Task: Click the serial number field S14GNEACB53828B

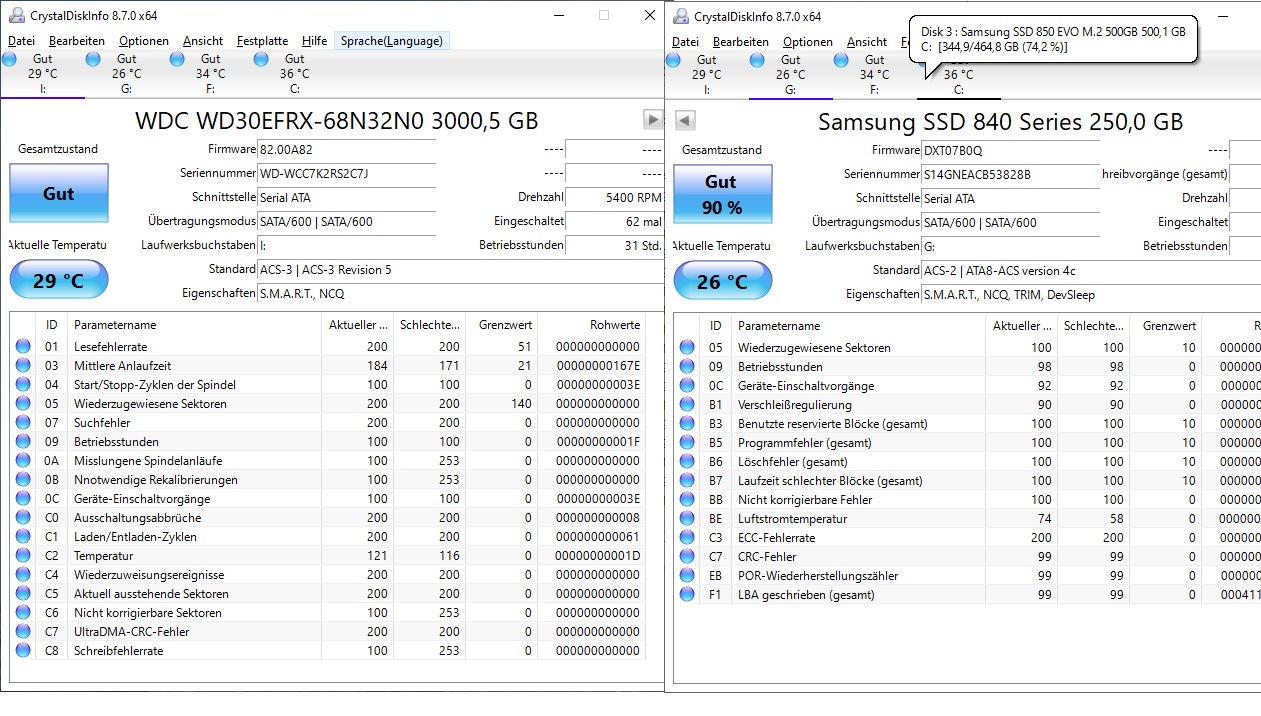Action: point(1010,174)
